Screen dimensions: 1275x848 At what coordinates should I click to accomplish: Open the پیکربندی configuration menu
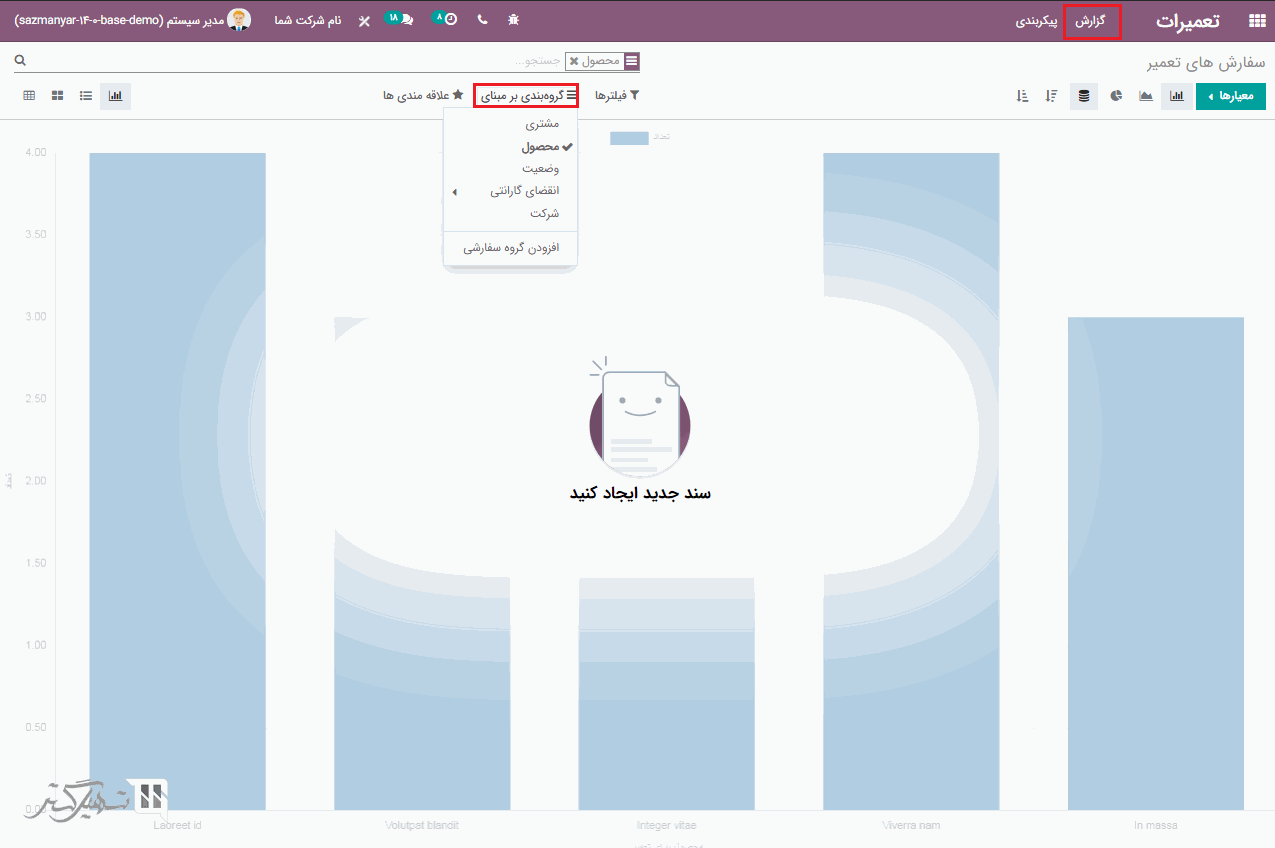point(1037,21)
